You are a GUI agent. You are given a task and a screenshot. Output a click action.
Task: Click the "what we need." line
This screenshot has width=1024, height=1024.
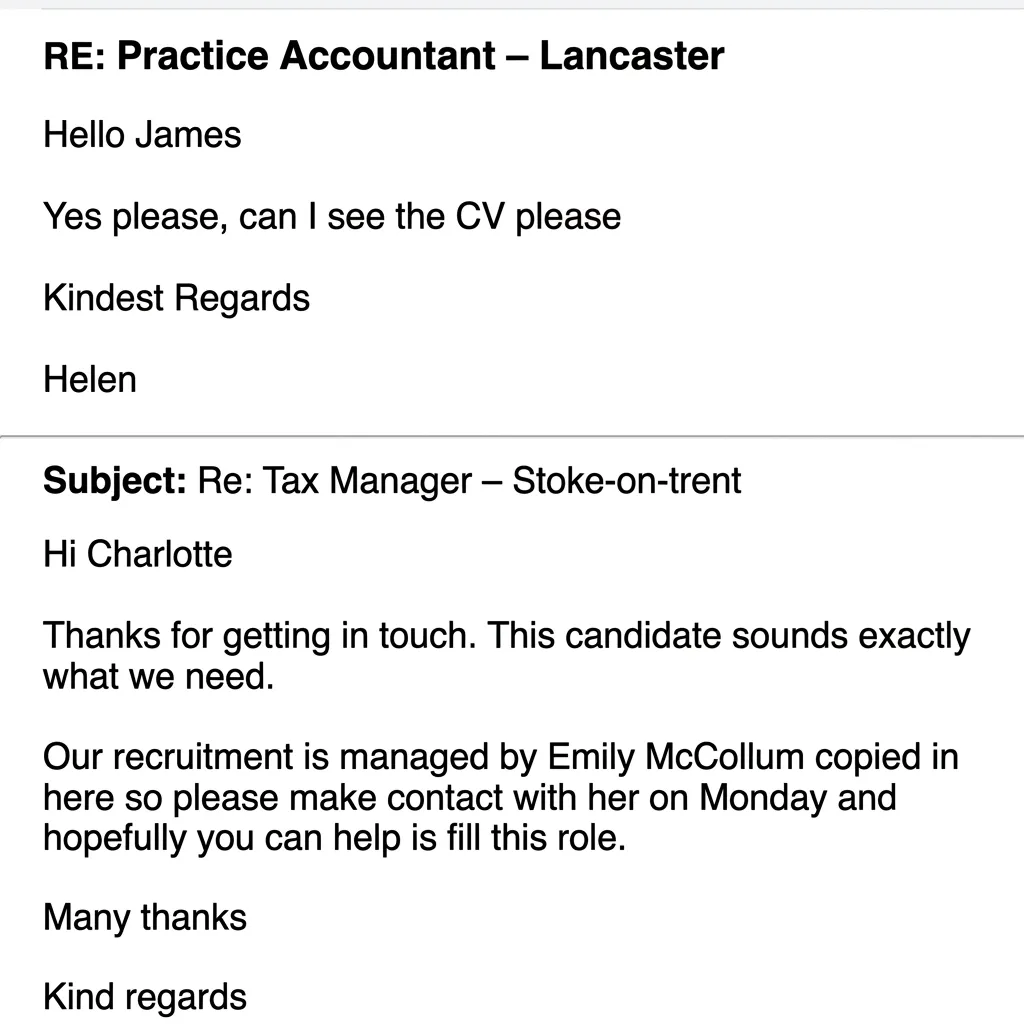158,676
